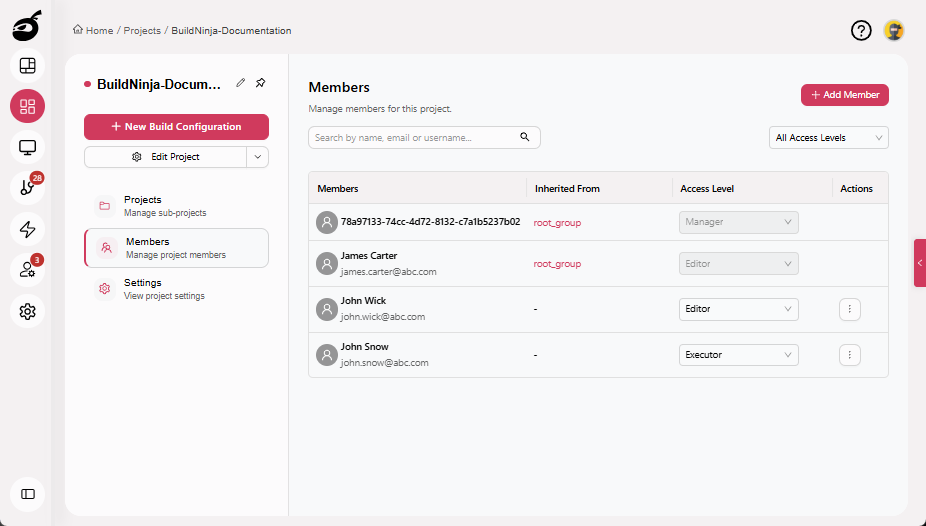This screenshot has height=526, width=926.
Task: Click the Actions column header
Action: pyautogui.click(x=856, y=188)
